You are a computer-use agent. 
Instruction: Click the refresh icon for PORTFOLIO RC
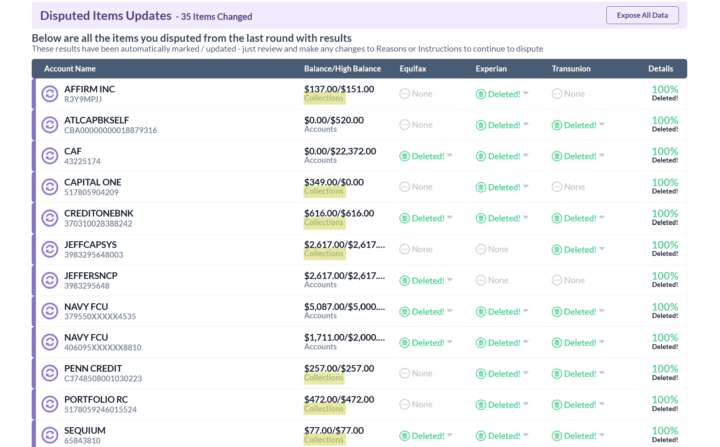tap(50, 404)
